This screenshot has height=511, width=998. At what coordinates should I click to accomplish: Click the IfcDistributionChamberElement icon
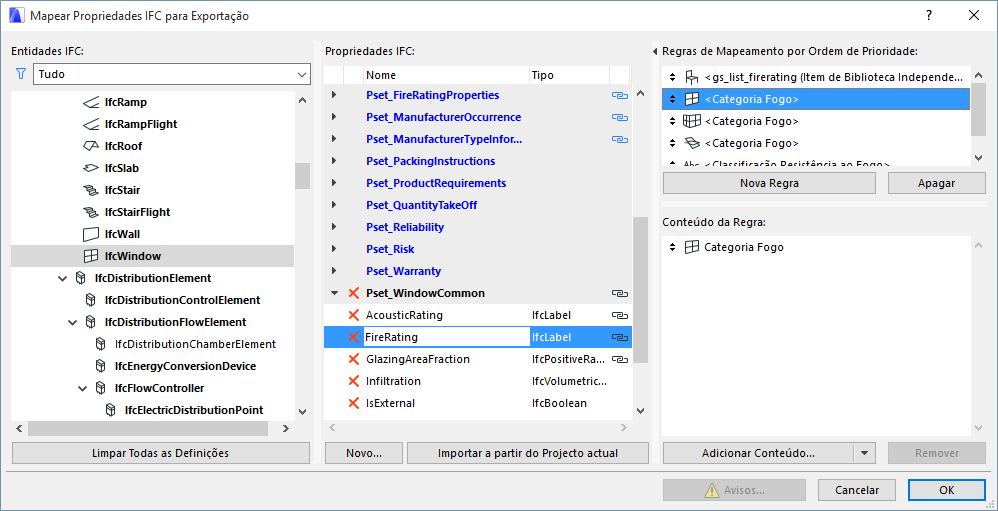point(100,344)
